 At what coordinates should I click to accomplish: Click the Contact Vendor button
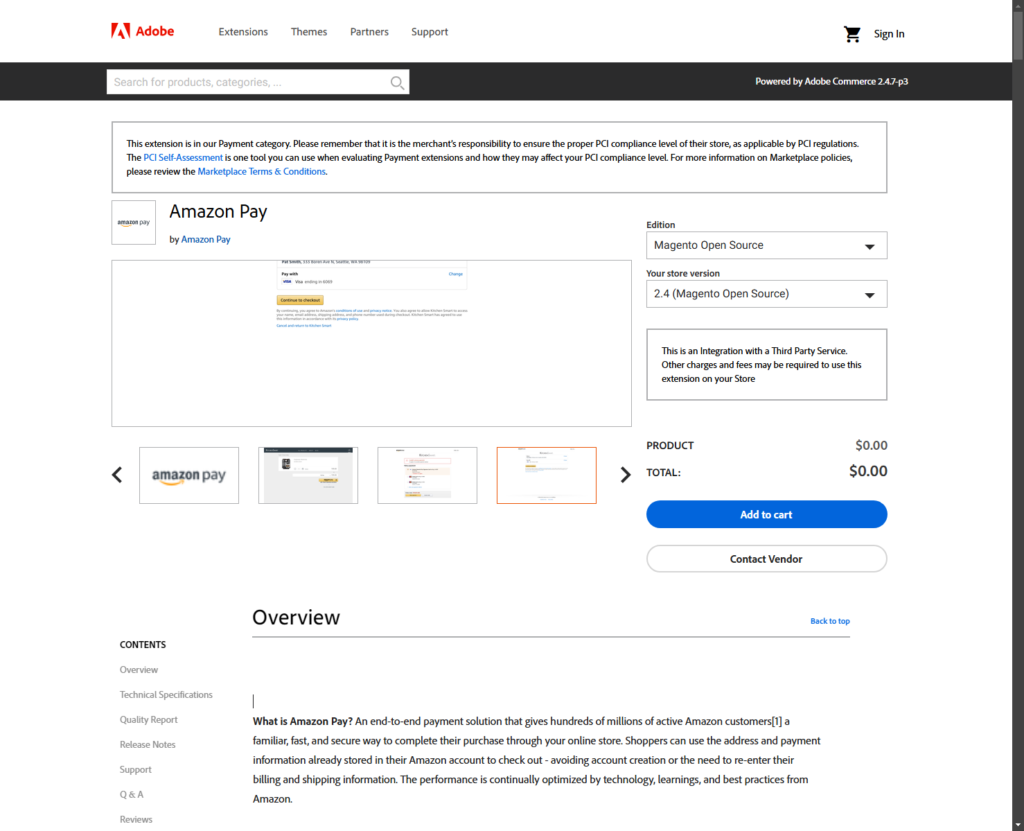pyautogui.click(x=766, y=558)
